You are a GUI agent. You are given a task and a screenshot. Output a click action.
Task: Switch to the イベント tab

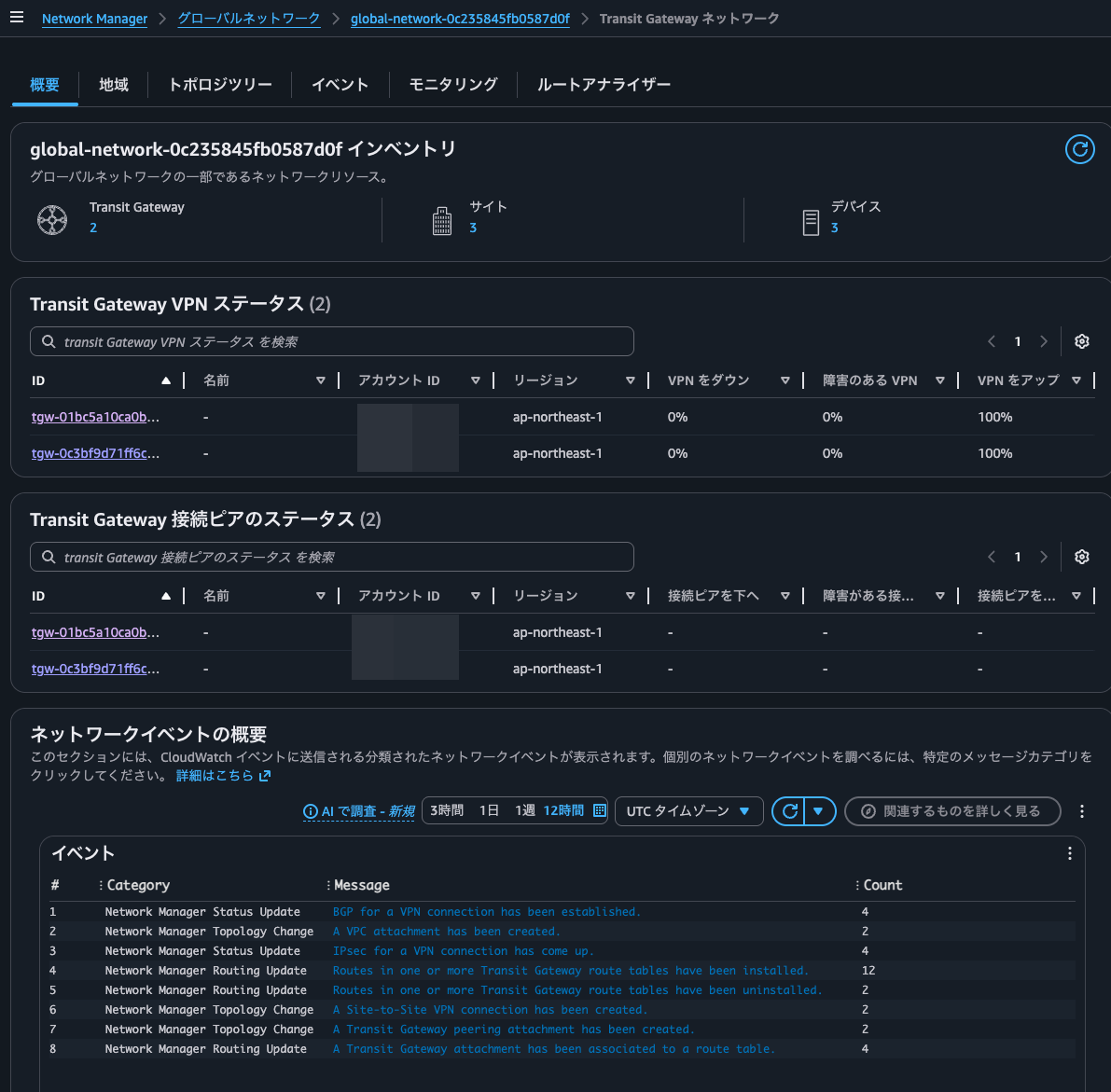340,85
